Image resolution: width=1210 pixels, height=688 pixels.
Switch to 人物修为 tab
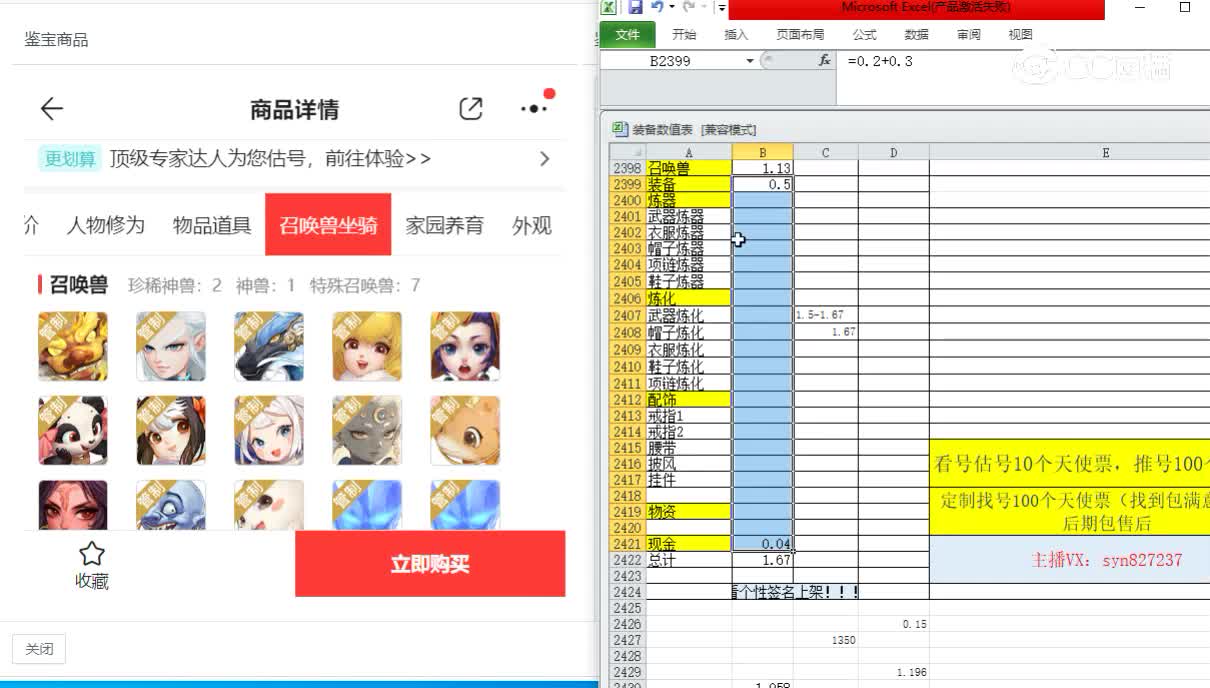point(106,225)
